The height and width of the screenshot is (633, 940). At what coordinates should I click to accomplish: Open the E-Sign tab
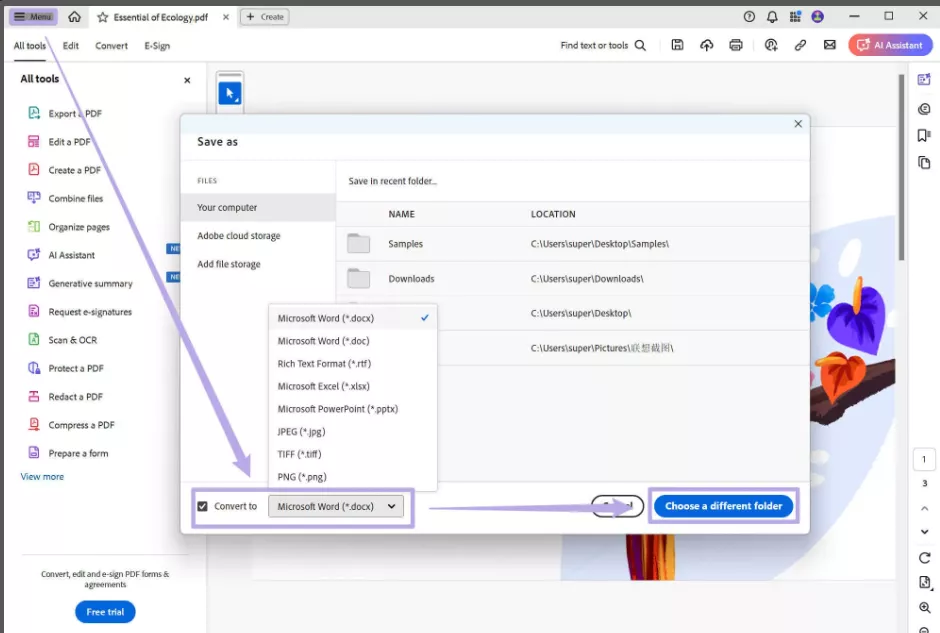pyautogui.click(x=157, y=46)
